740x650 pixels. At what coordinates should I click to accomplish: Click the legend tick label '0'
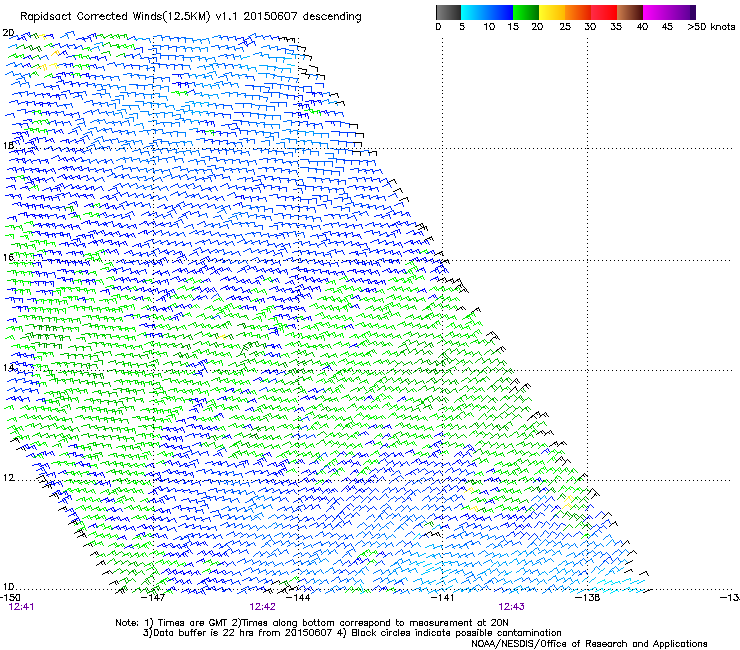[x=438, y=27]
